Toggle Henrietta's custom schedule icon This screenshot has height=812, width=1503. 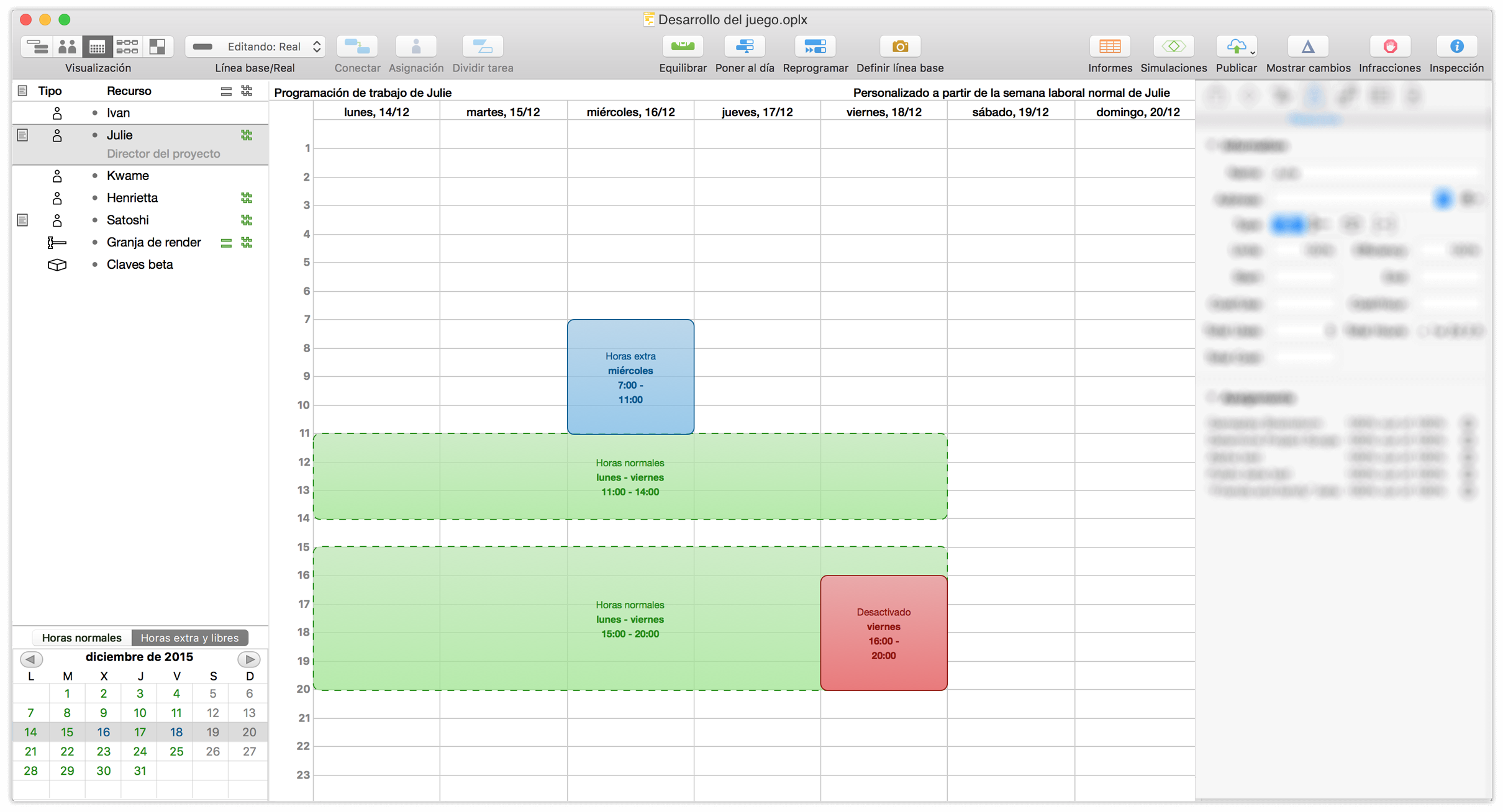(247, 197)
